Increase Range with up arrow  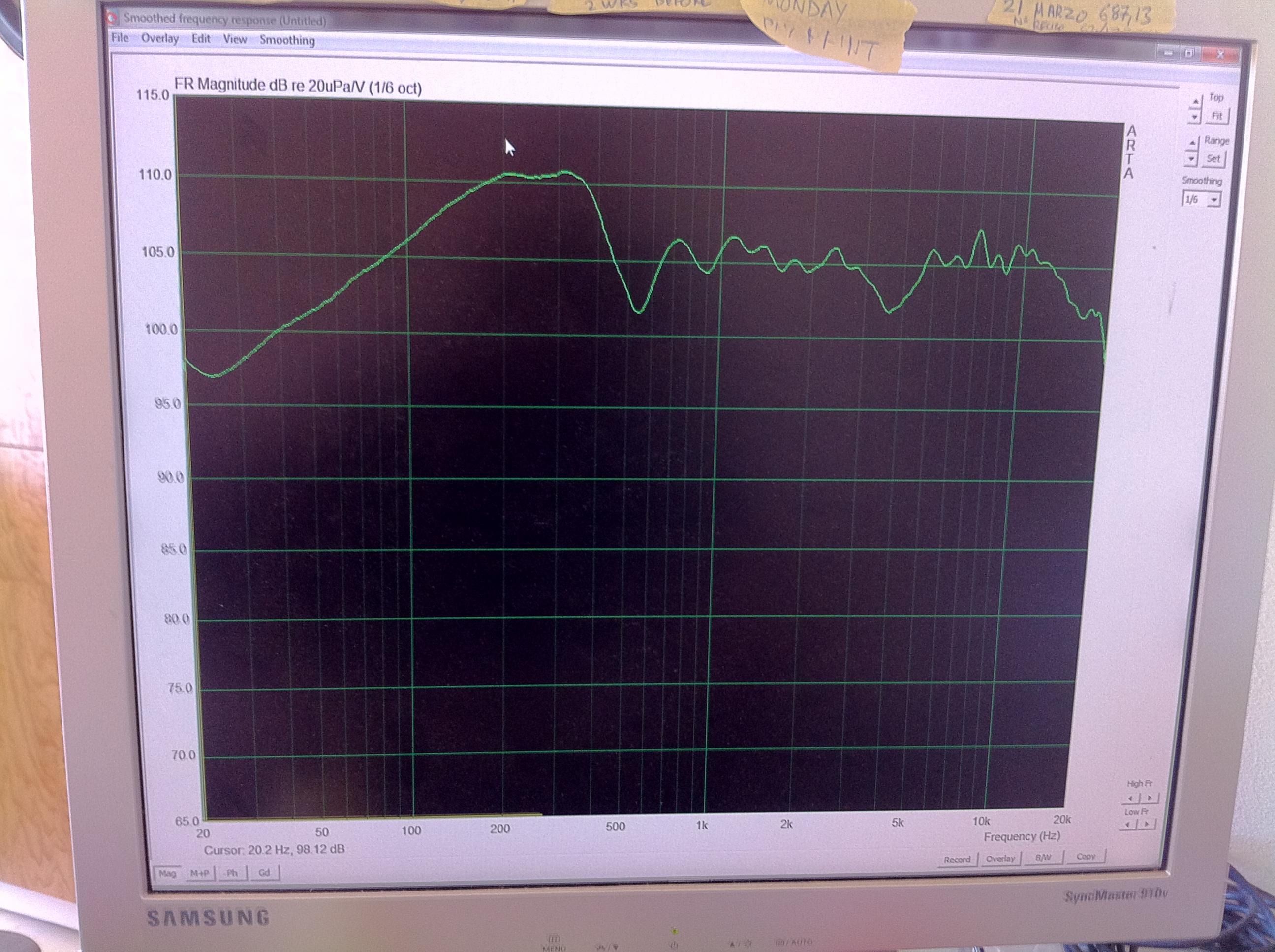pyautogui.click(x=1192, y=142)
